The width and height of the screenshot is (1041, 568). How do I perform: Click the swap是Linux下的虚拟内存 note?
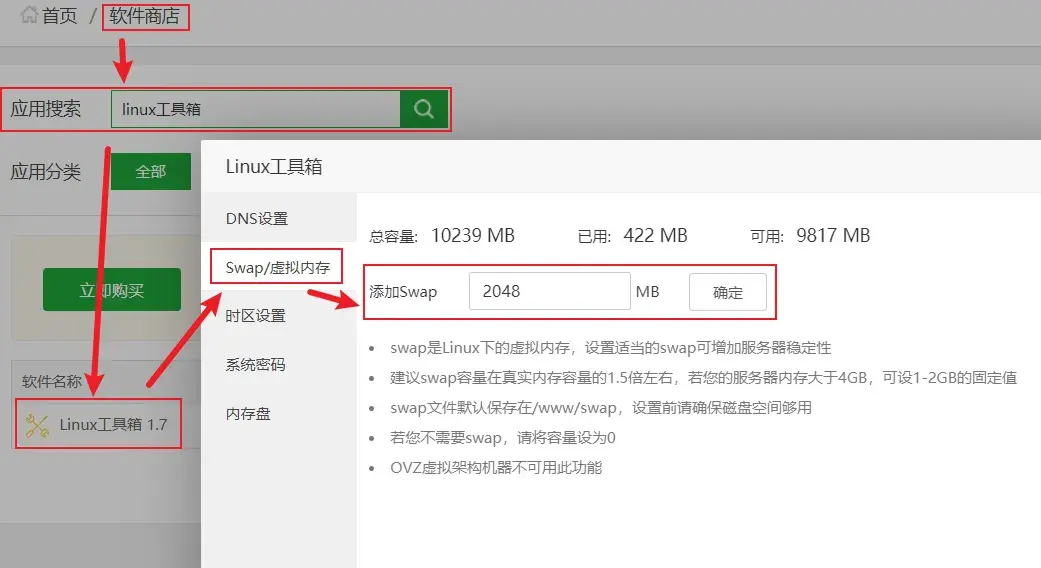coord(611,348)
